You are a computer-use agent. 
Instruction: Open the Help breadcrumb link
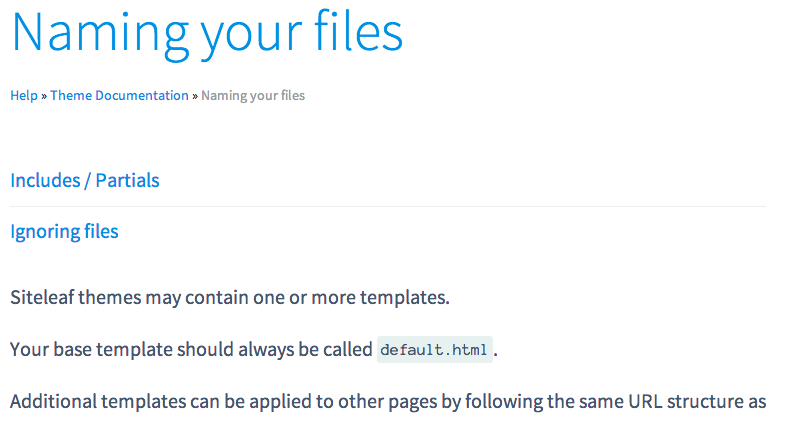tap(24, 95)
